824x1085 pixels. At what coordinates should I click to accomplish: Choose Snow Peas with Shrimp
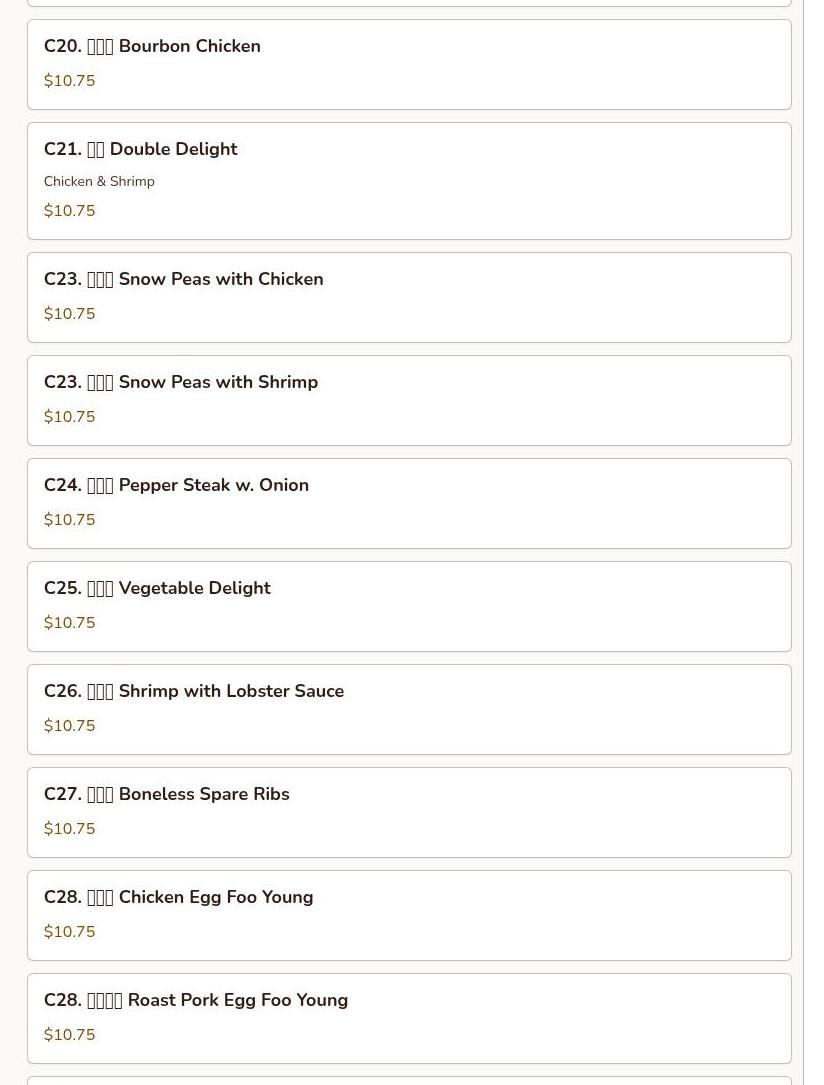tap(409, 401)
